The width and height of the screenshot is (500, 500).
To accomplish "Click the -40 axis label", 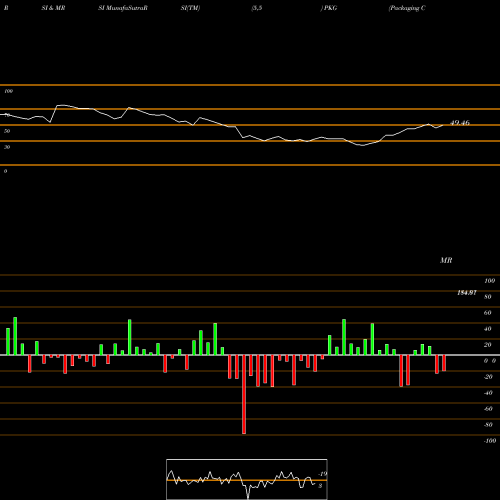I will point(488,393).
